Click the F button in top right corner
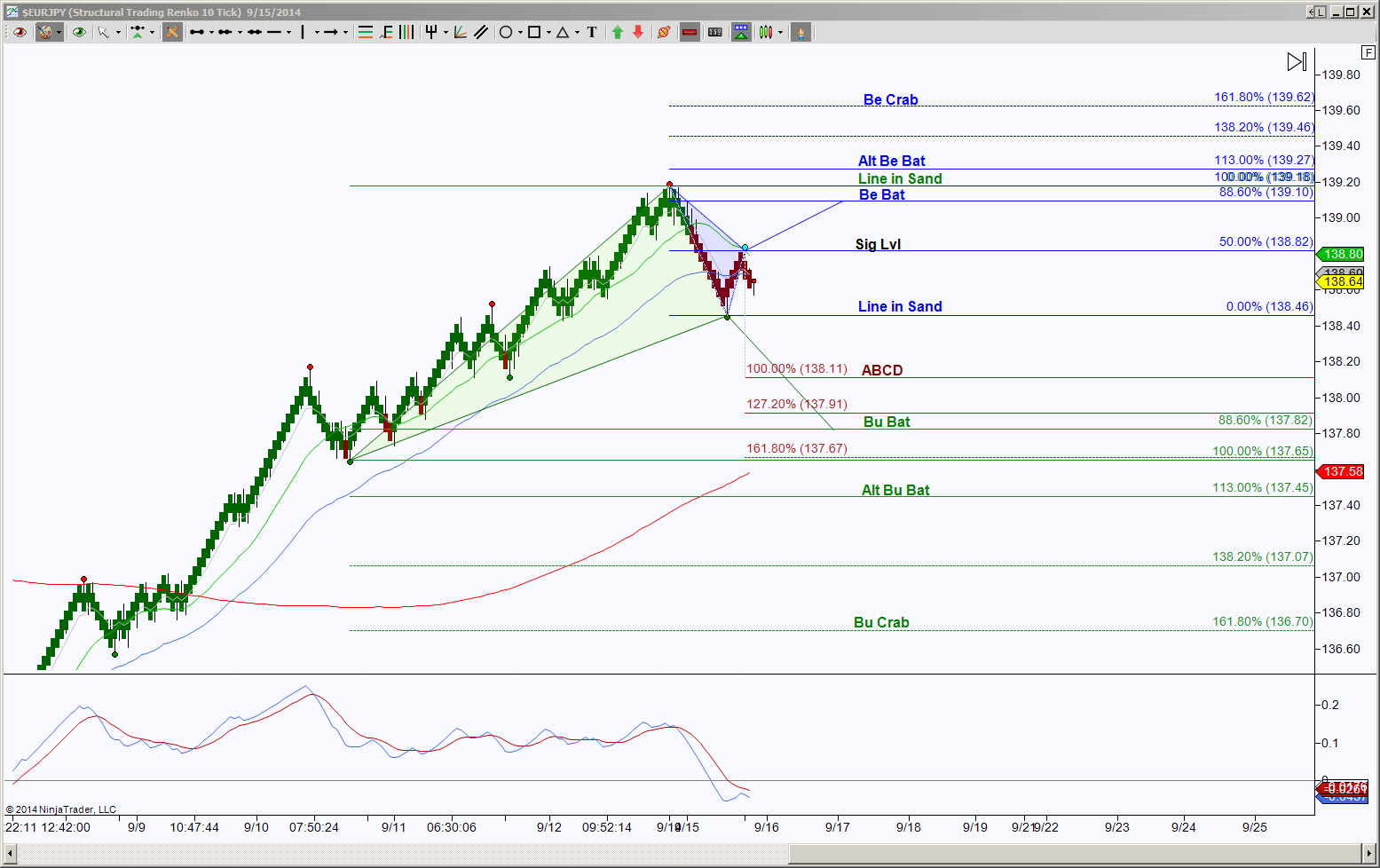Screen dimensions: 1380x868 tap(1368, 52)
